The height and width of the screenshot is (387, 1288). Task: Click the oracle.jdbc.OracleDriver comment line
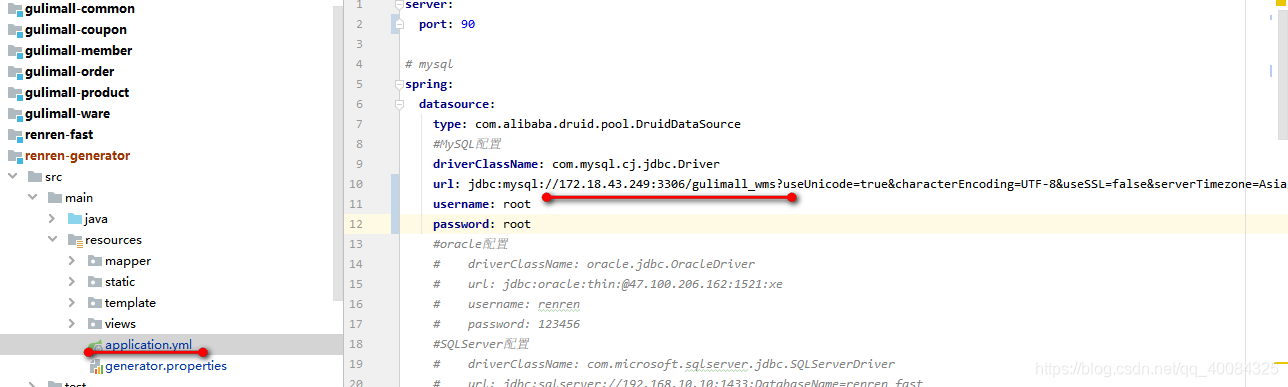point(594,264)
